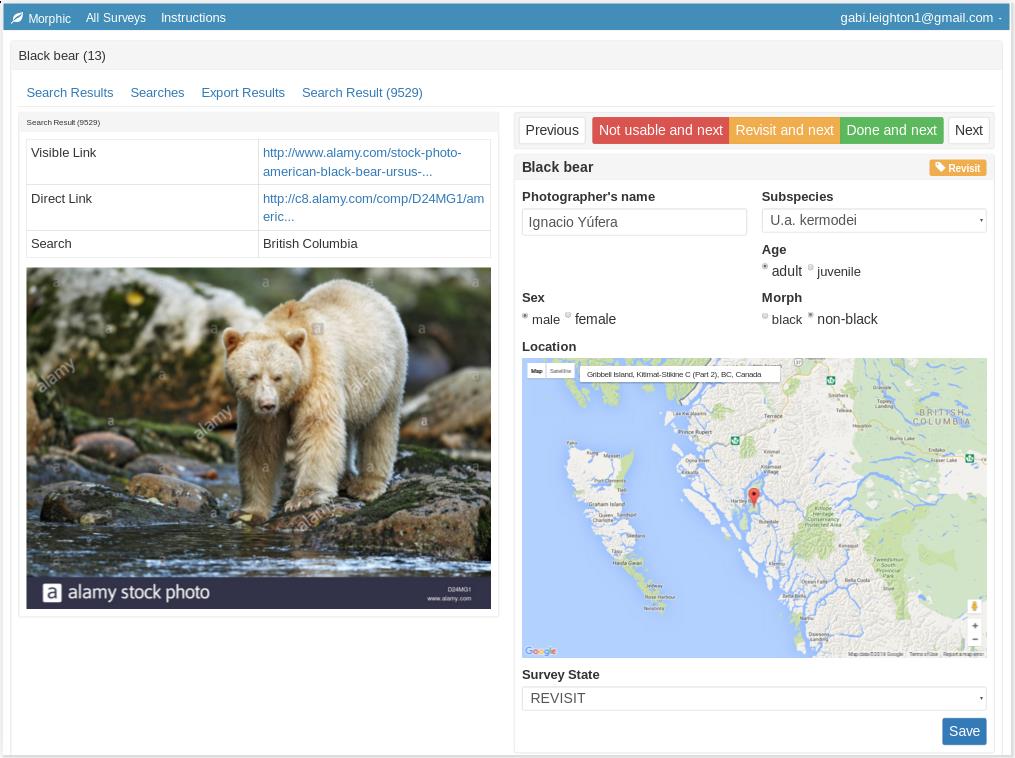This screenshot has width=1015, height=758.
Task: Open the user account email dropdown
Action: (x=920, y=18)
